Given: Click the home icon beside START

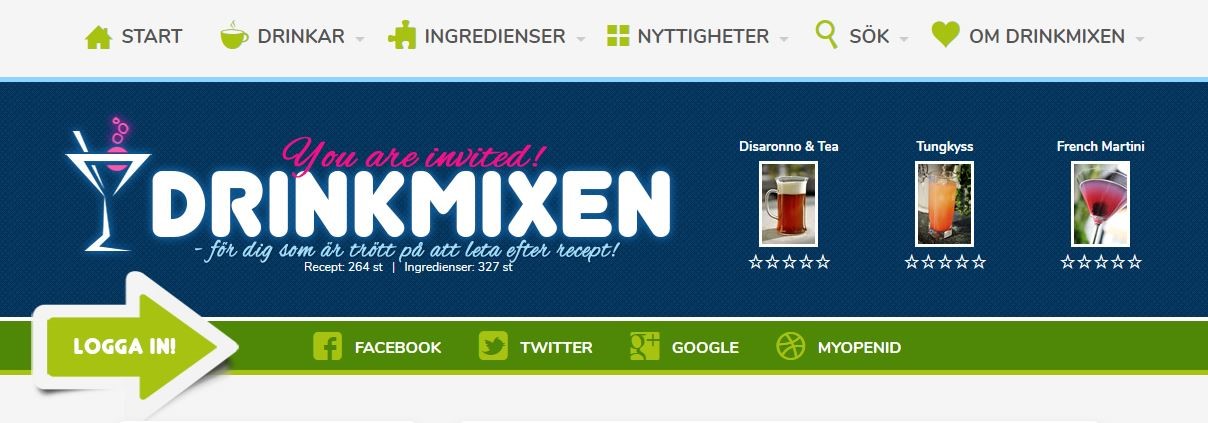Looking at the screenshot, I should click(98, 37).
